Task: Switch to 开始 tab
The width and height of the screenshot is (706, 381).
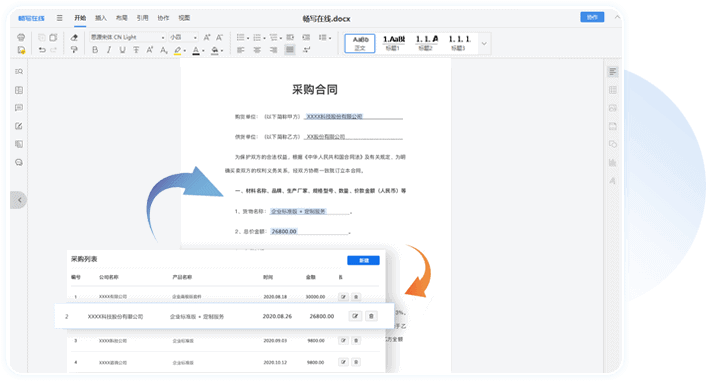Action: click(x=80, y=18)
